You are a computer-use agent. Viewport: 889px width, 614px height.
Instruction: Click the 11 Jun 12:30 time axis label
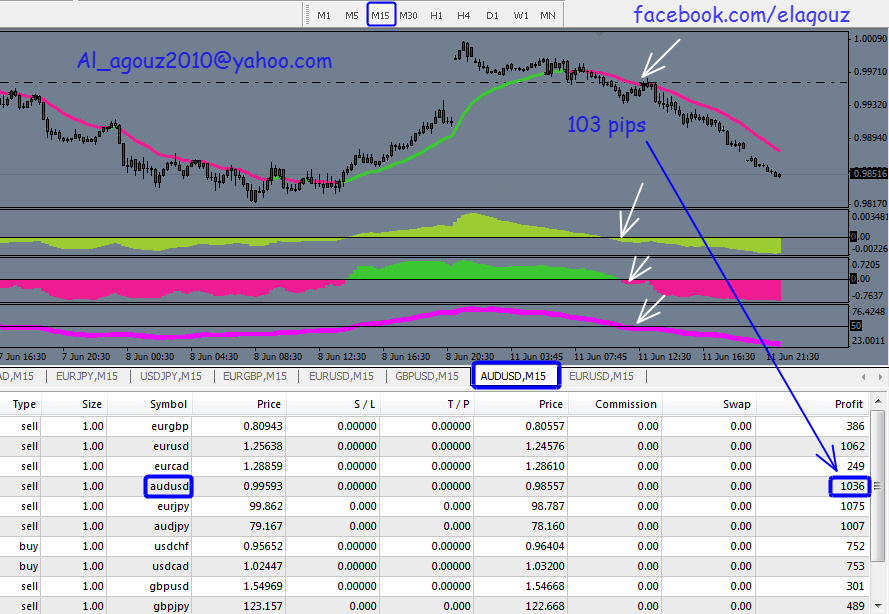coord(664,357)
